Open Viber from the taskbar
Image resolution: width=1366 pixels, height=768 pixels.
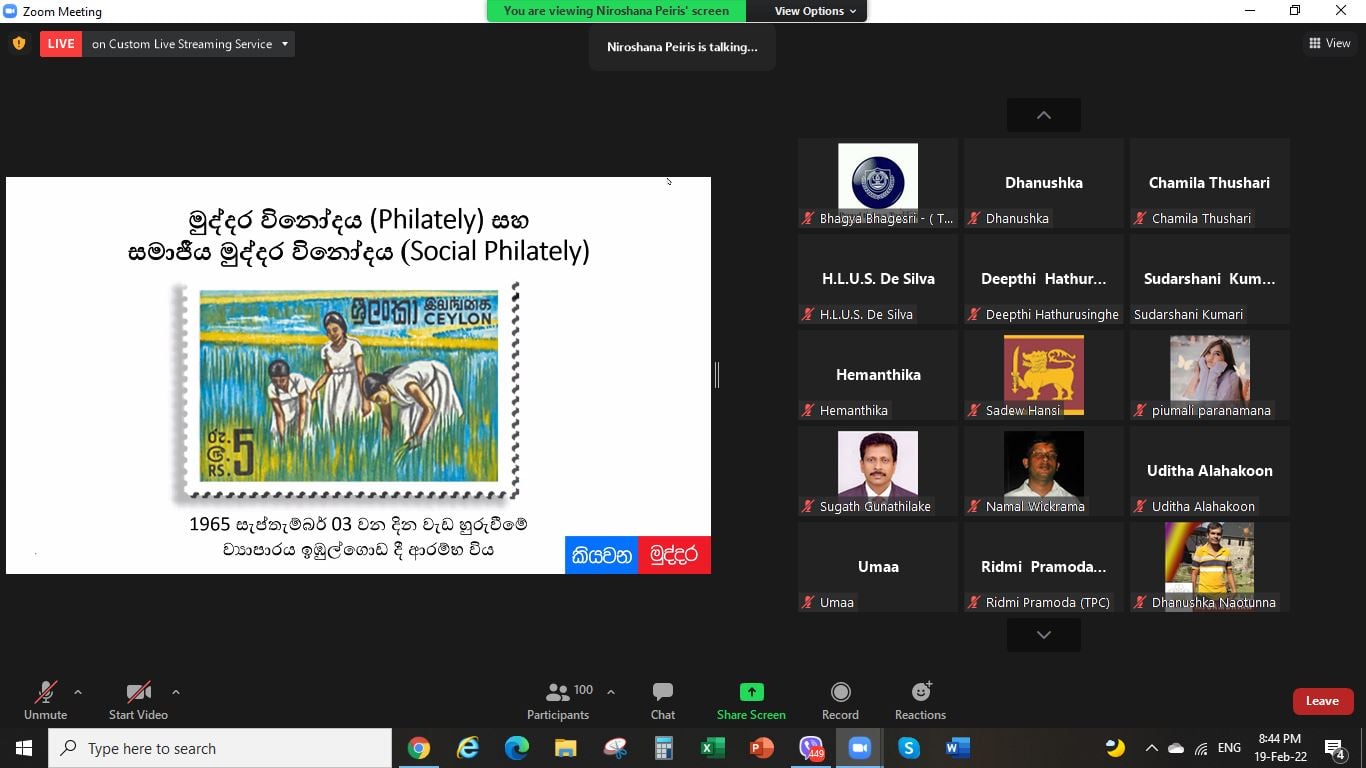(x=811, y=748)
